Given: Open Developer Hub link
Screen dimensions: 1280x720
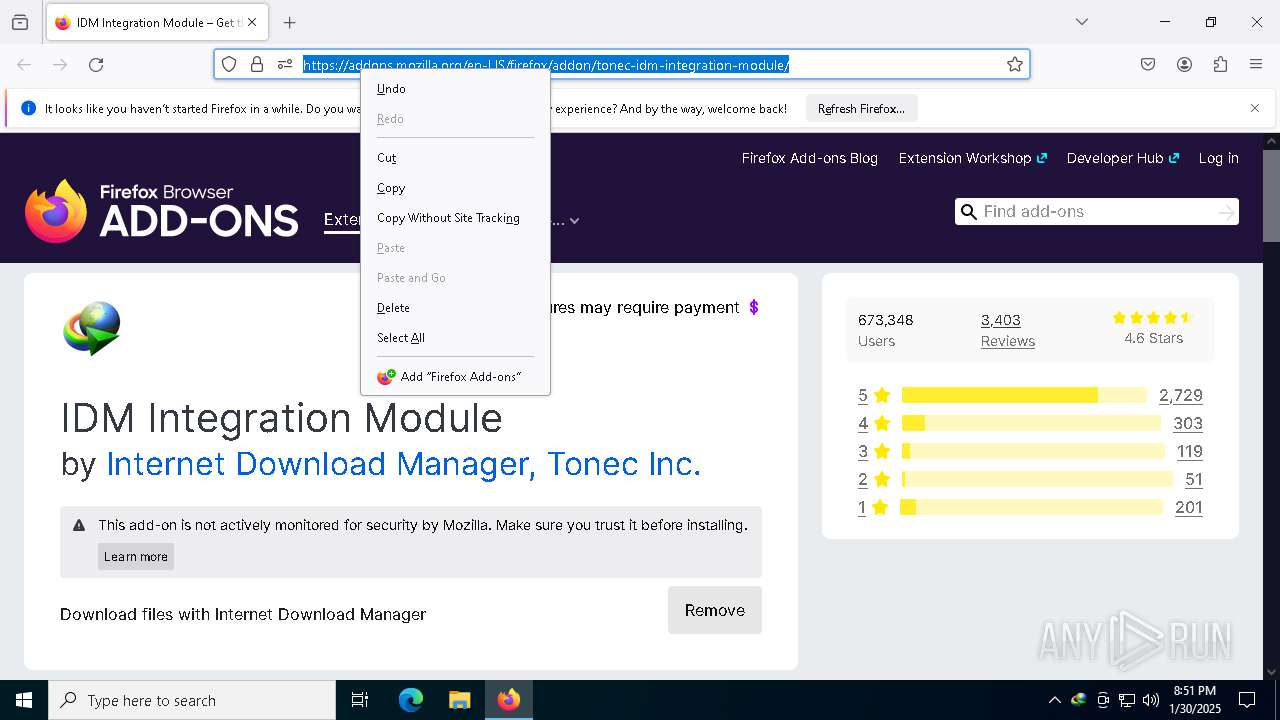Looking at the screenshot, I should [1123, 158].
